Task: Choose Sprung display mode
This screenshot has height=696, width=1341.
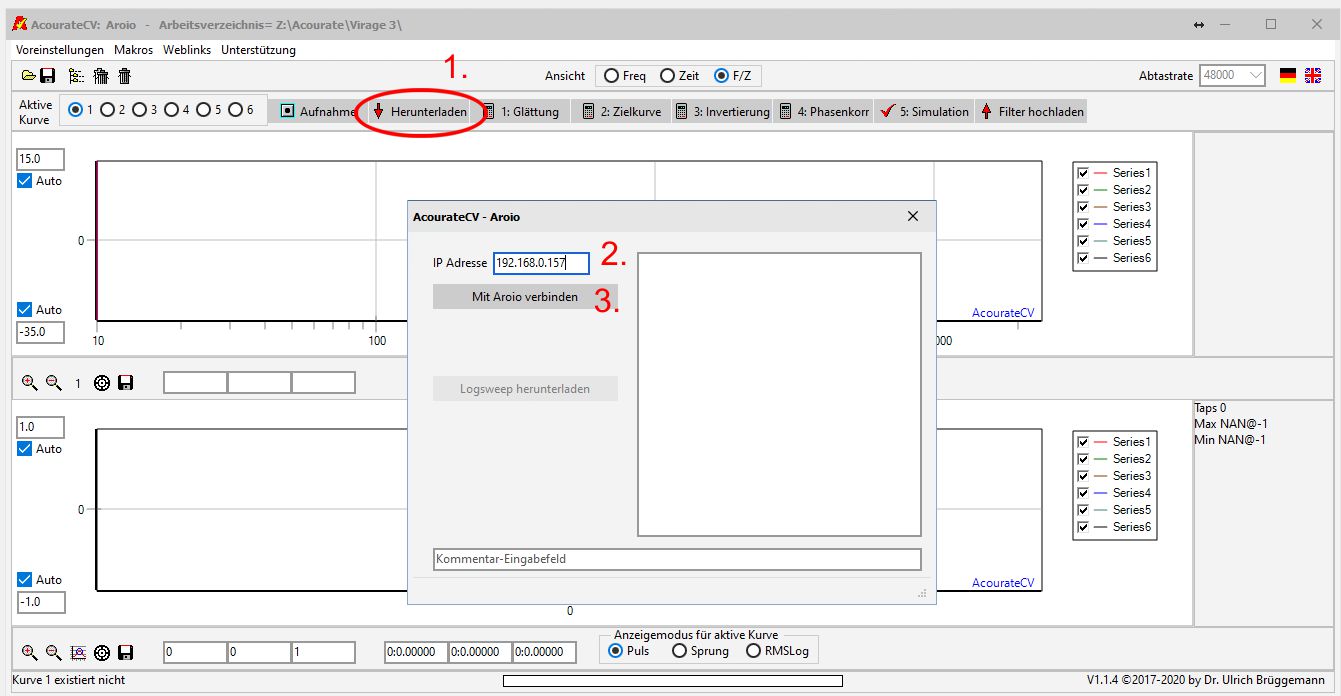Action: [701, 651]
